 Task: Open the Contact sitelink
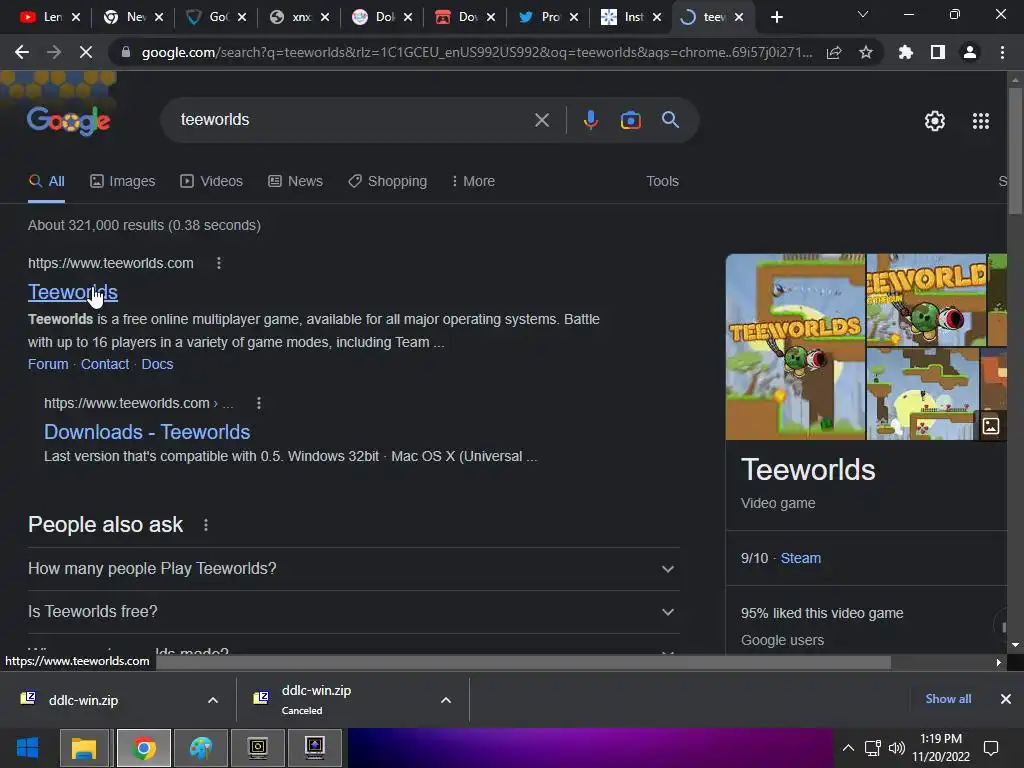tap(104, 364)
